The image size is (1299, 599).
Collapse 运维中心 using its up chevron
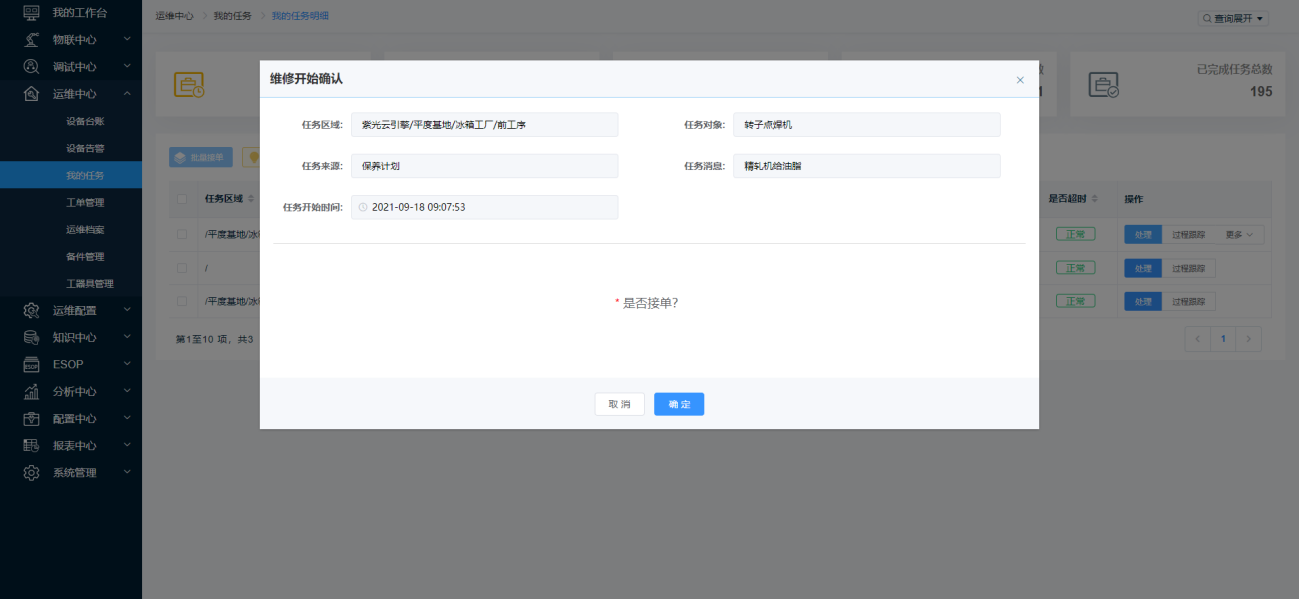(127, 94)
